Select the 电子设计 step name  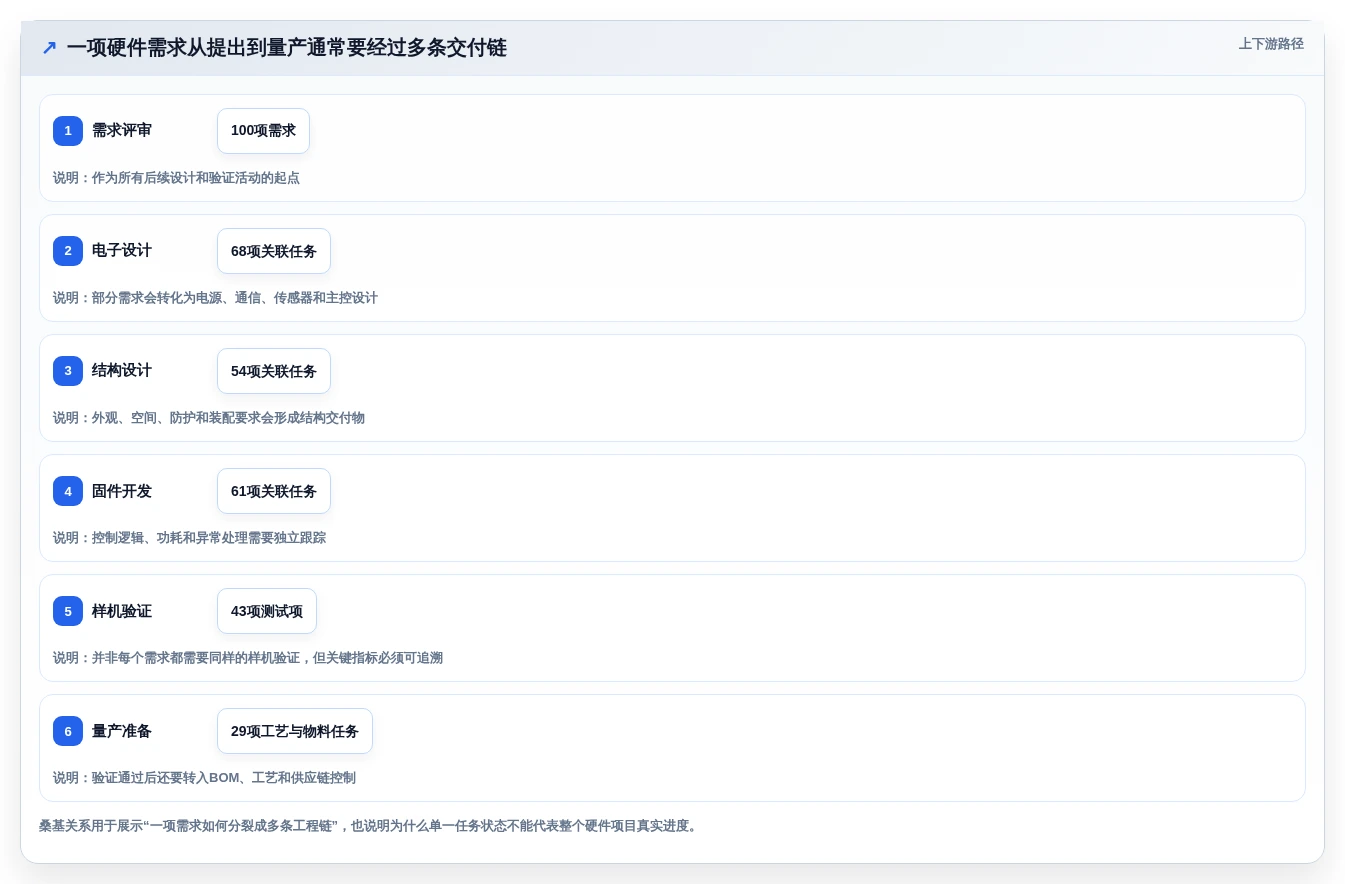[122, 251]
